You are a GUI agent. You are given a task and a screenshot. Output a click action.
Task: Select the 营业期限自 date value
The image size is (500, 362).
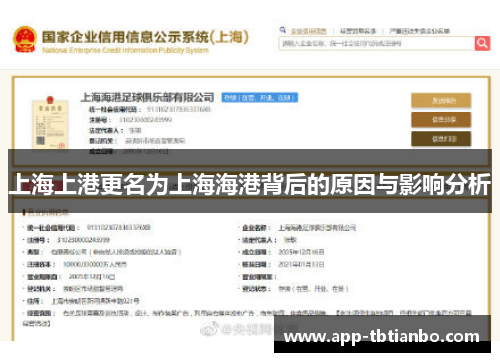tap(92, 277)
